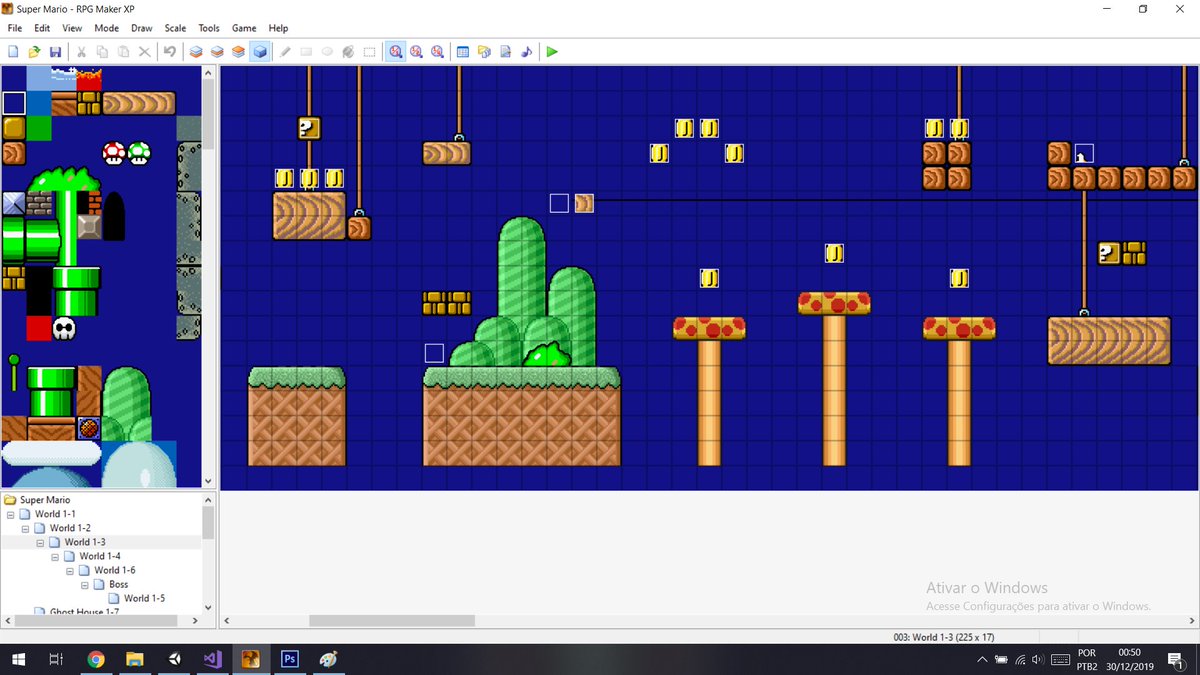Pick the red mushroom tile in tileset
The width and height of the screenshot is (1200, 675).
click(x=114, y=153)
